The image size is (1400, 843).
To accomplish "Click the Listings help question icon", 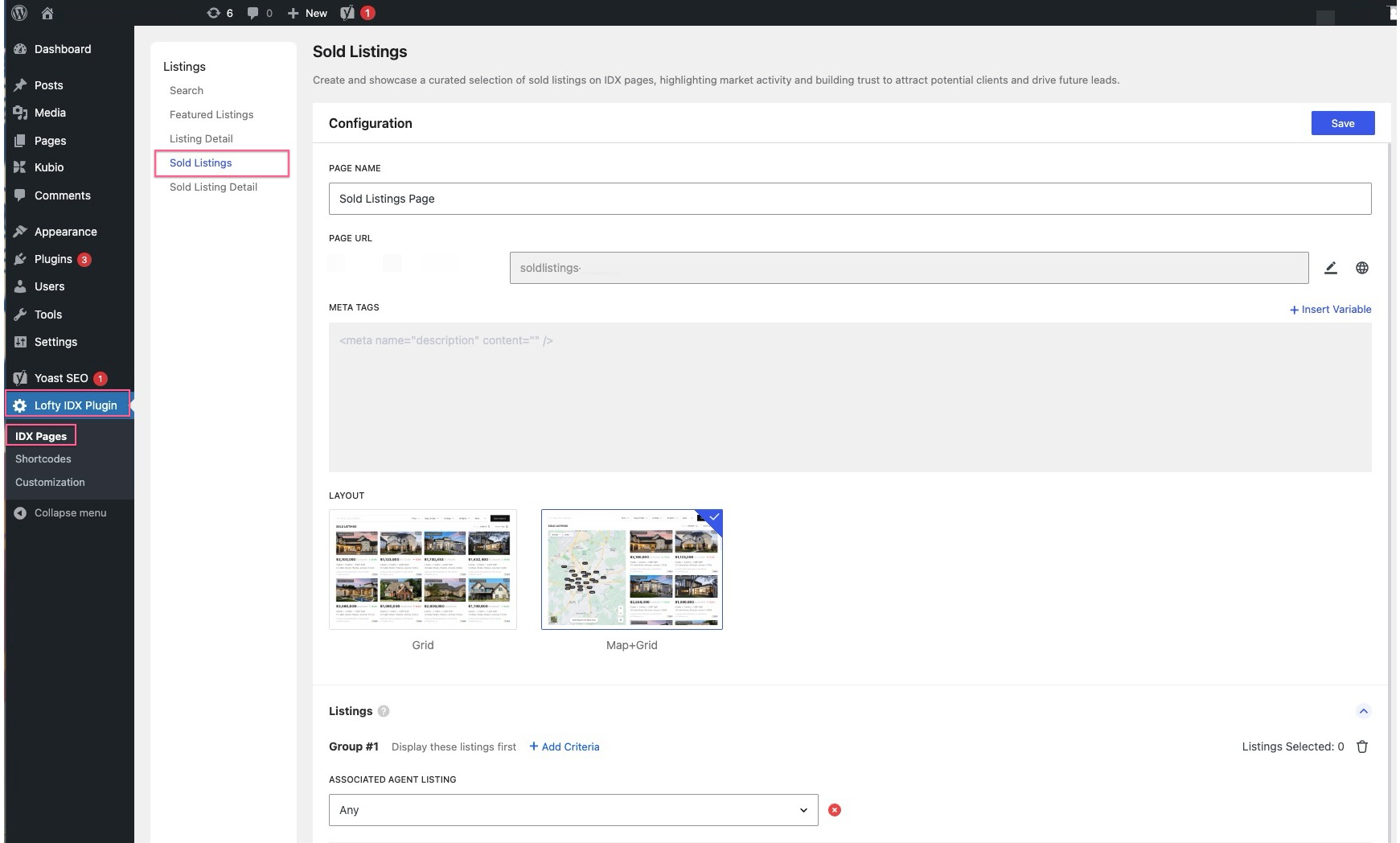I will point(384,711).
